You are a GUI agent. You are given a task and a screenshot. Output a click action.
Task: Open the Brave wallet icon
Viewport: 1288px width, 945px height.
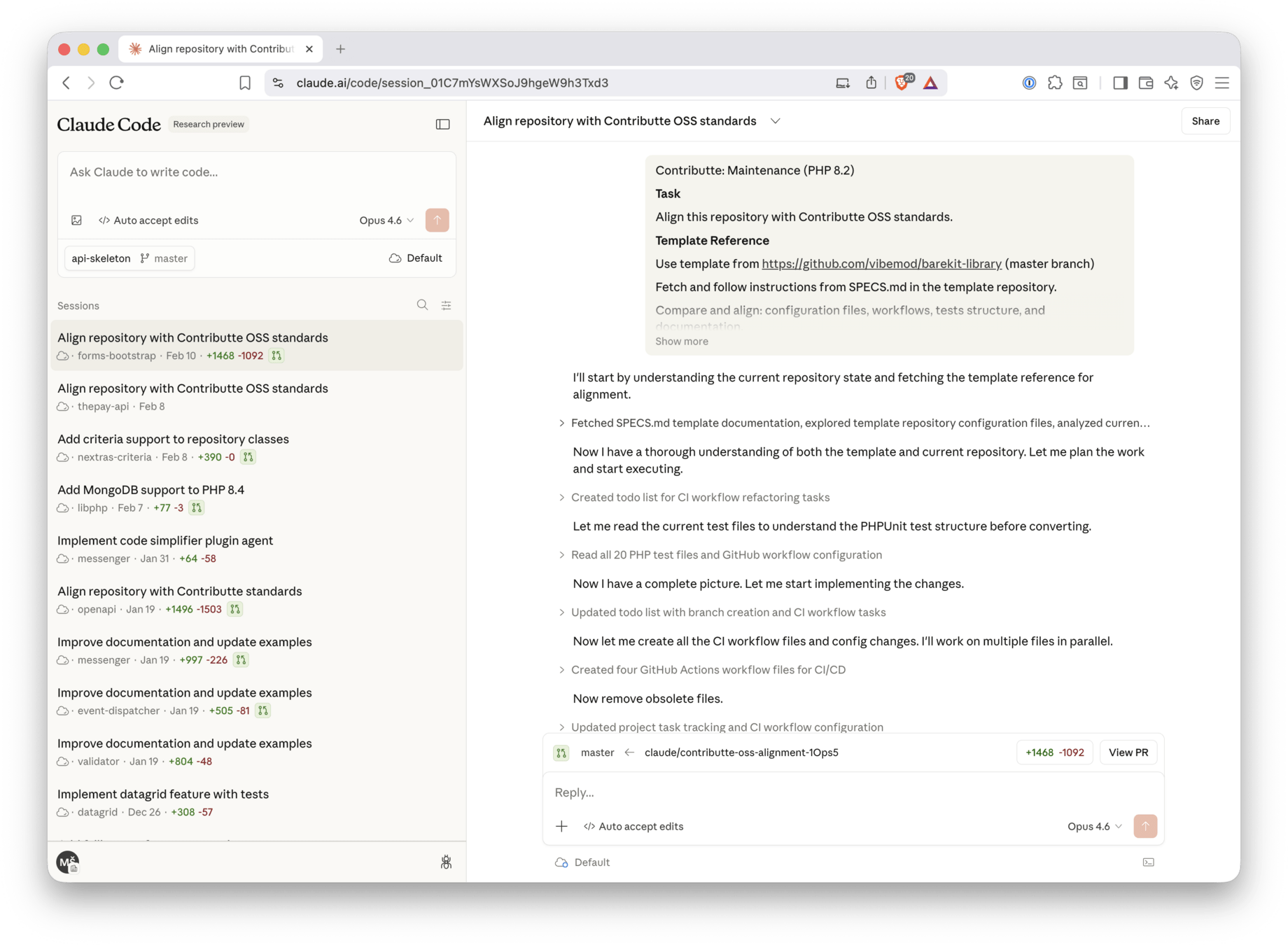(1146, 83)
